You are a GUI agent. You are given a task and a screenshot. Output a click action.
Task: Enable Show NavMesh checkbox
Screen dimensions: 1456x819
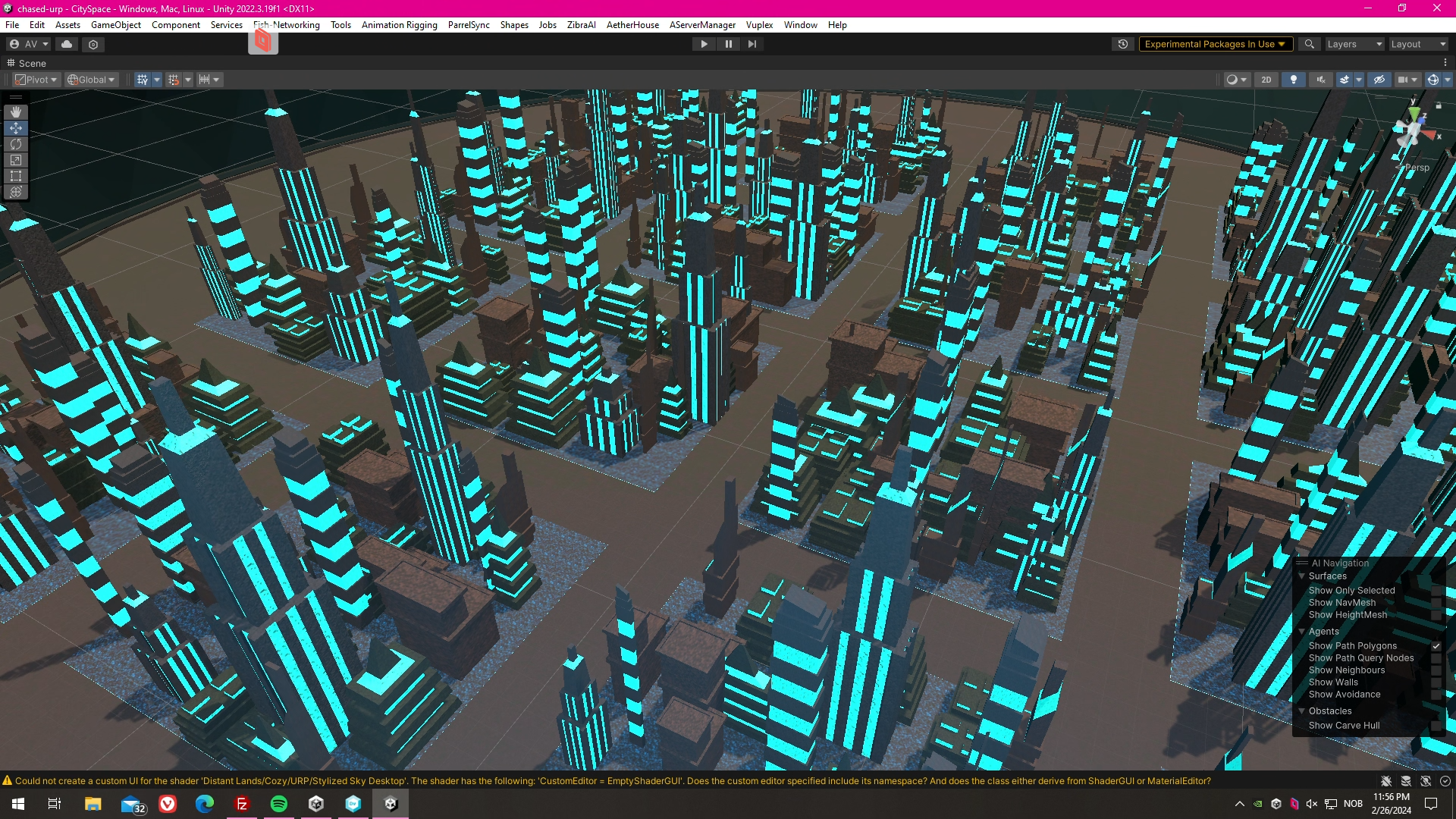[1436, 603]
